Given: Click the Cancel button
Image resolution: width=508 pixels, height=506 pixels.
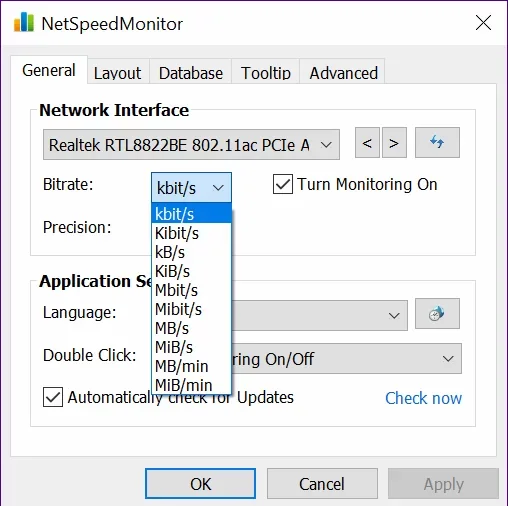Looking at the screenshot, I should 322,484.
